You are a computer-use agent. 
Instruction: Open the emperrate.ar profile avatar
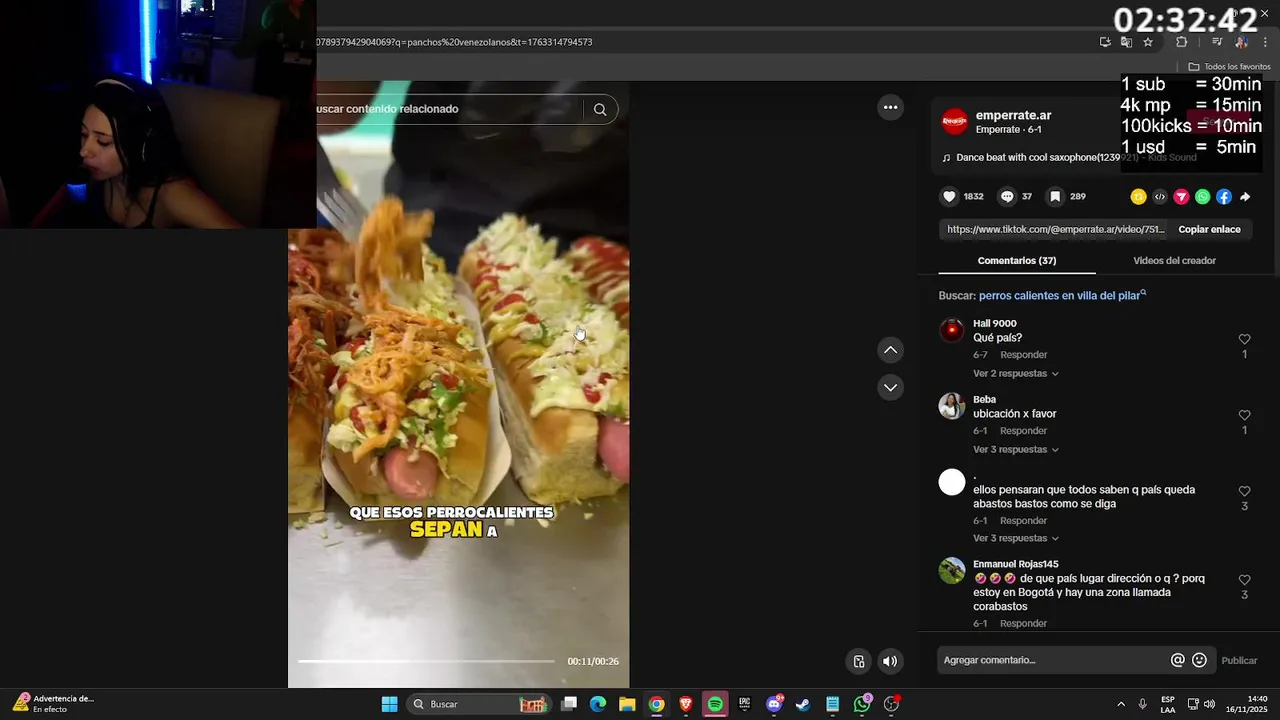point(955,122)
